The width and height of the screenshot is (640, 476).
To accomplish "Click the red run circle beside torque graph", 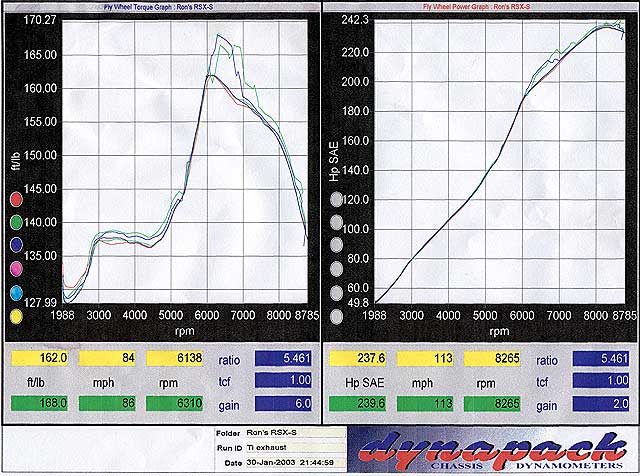I will tap(17, 198).
